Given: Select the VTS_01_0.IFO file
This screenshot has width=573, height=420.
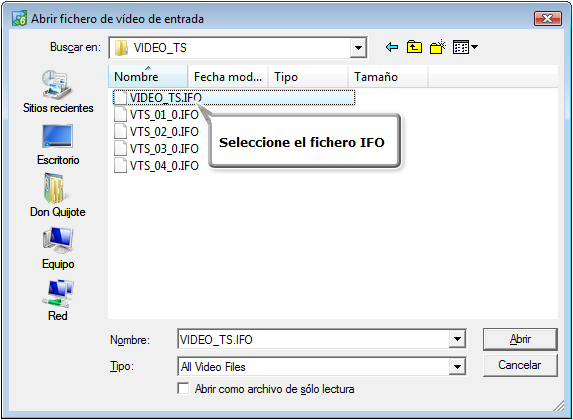Looking at the screenshot, I should (156, 115).
